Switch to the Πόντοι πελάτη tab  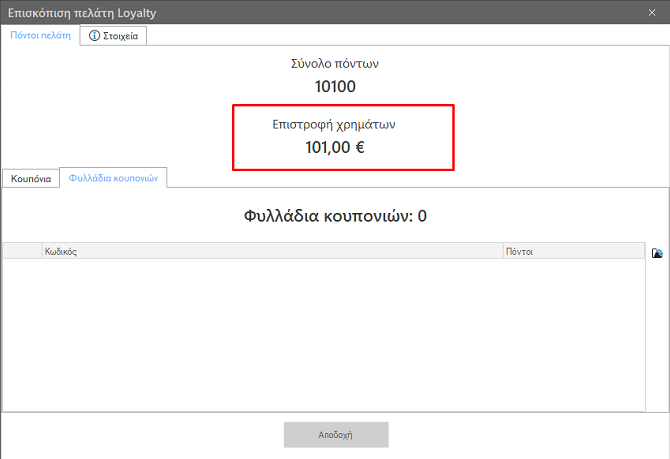[x=41, y=35]
